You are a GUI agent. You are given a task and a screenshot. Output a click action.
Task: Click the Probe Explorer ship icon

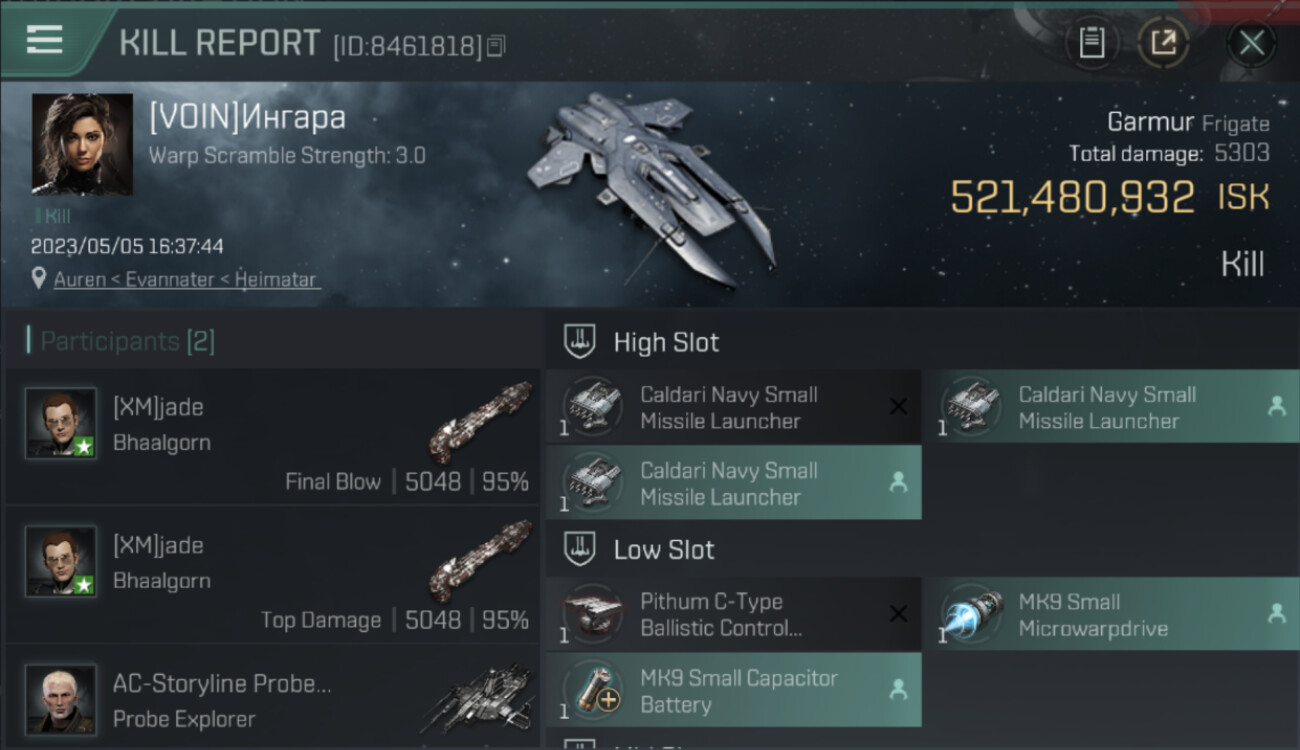478,700
